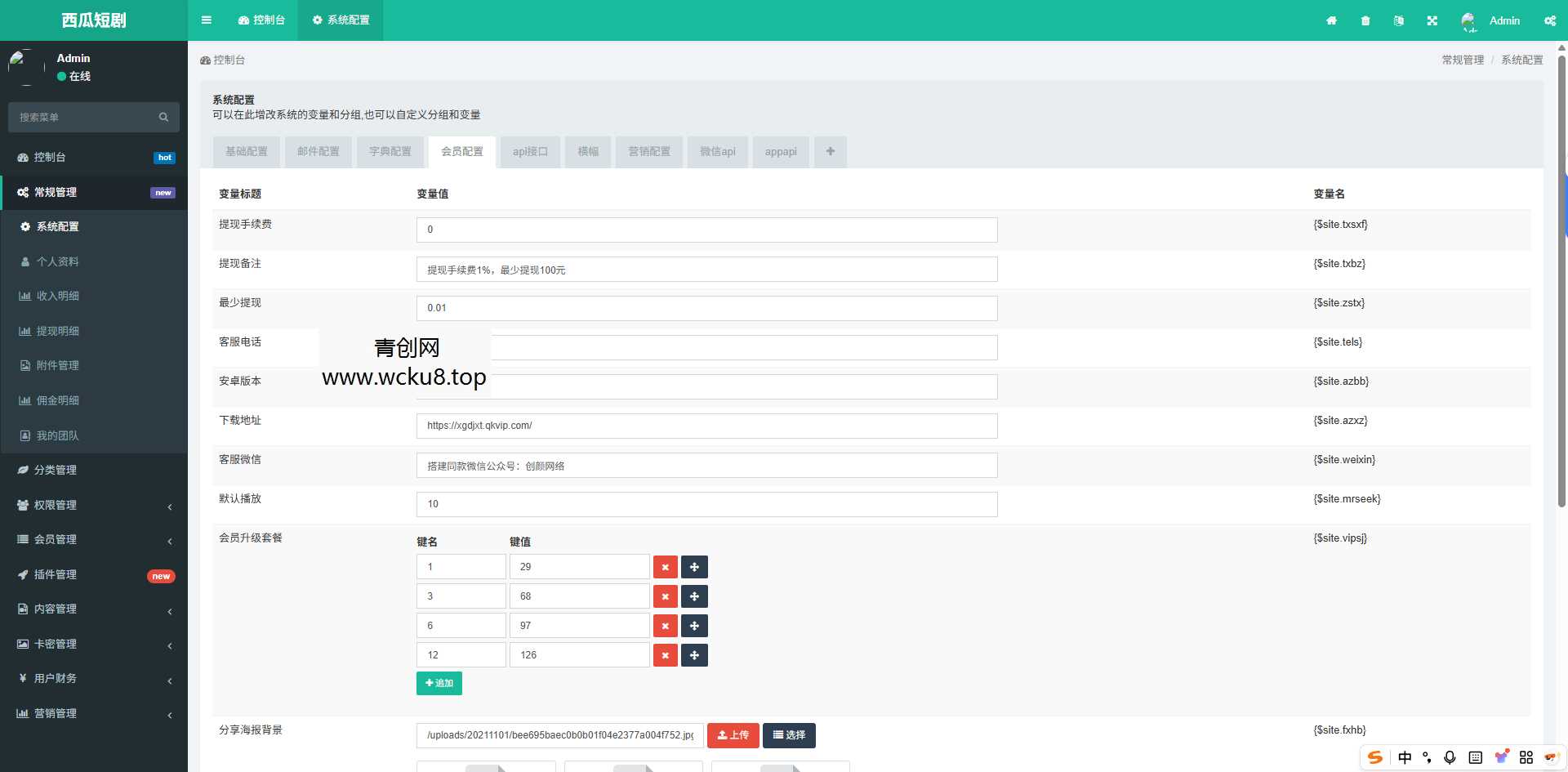The image size is (1568, 772).
Task: Click the home icon in top bar
Action: pos(1331,20)
